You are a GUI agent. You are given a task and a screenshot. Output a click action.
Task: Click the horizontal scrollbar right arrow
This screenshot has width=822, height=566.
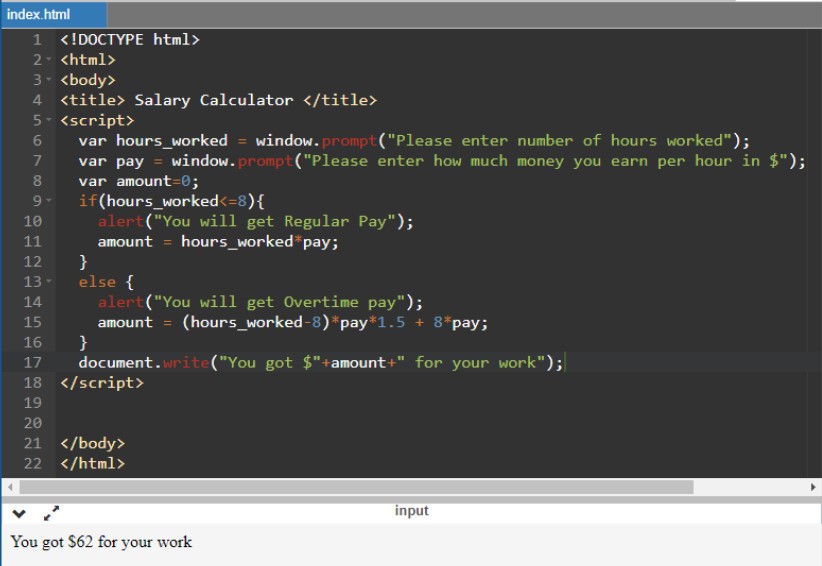tap(813, 487)
